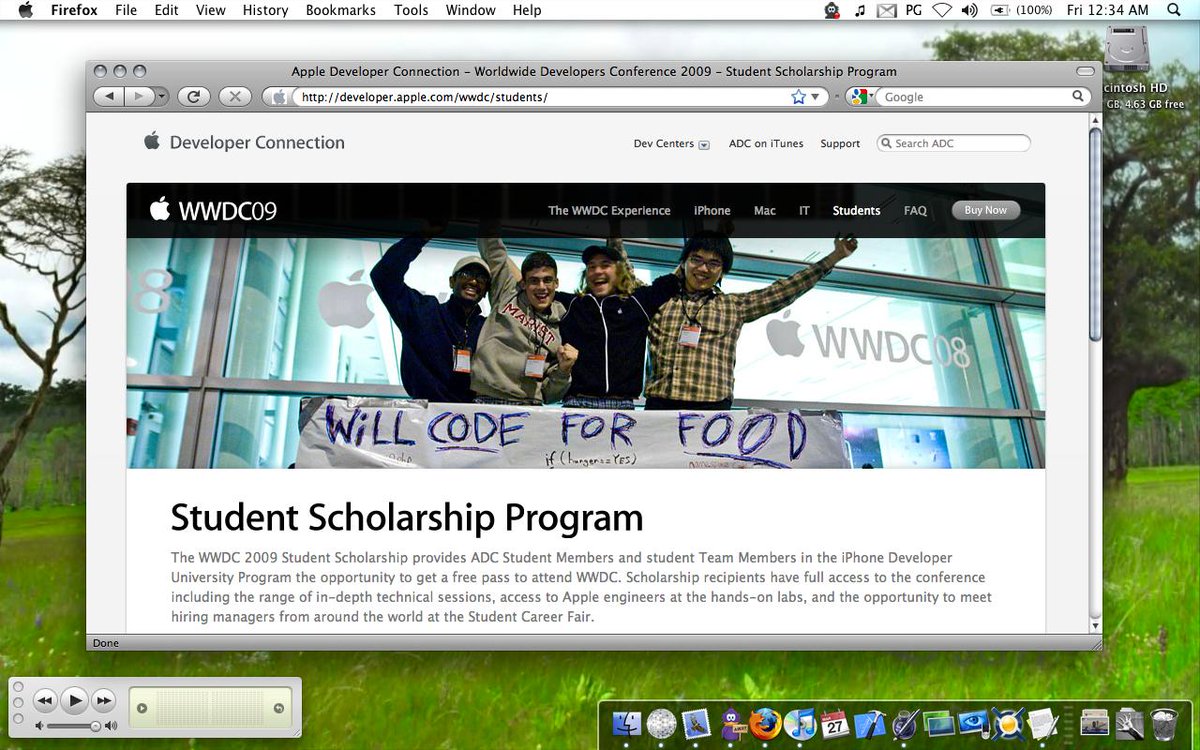Click the mail envelope menu bar icon
This screenshot has height=750, width=1200.
click(x=886, y=10)
